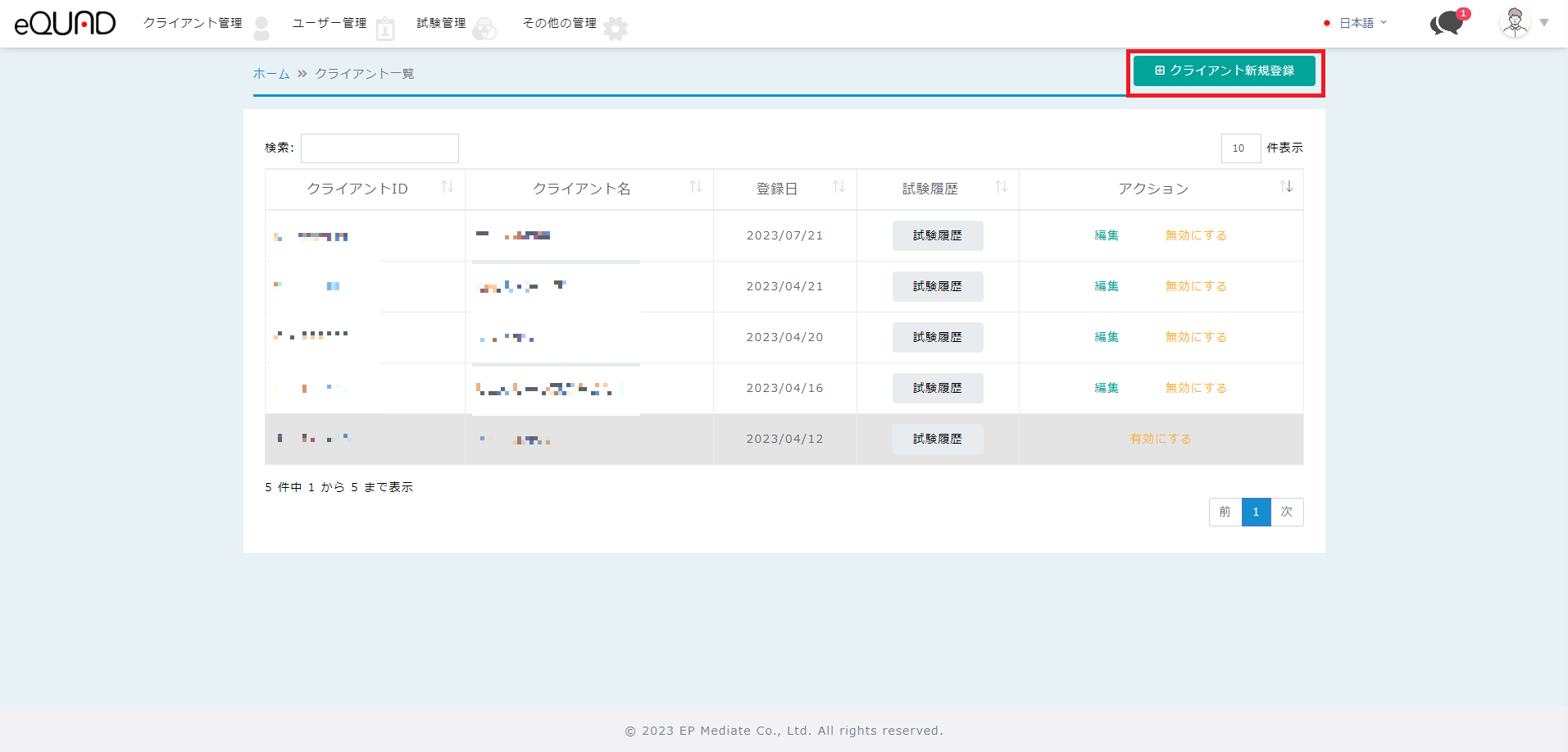Disable the client registered 2023/07/21
Screen dimensions: 1568x752
(1196, 235)
